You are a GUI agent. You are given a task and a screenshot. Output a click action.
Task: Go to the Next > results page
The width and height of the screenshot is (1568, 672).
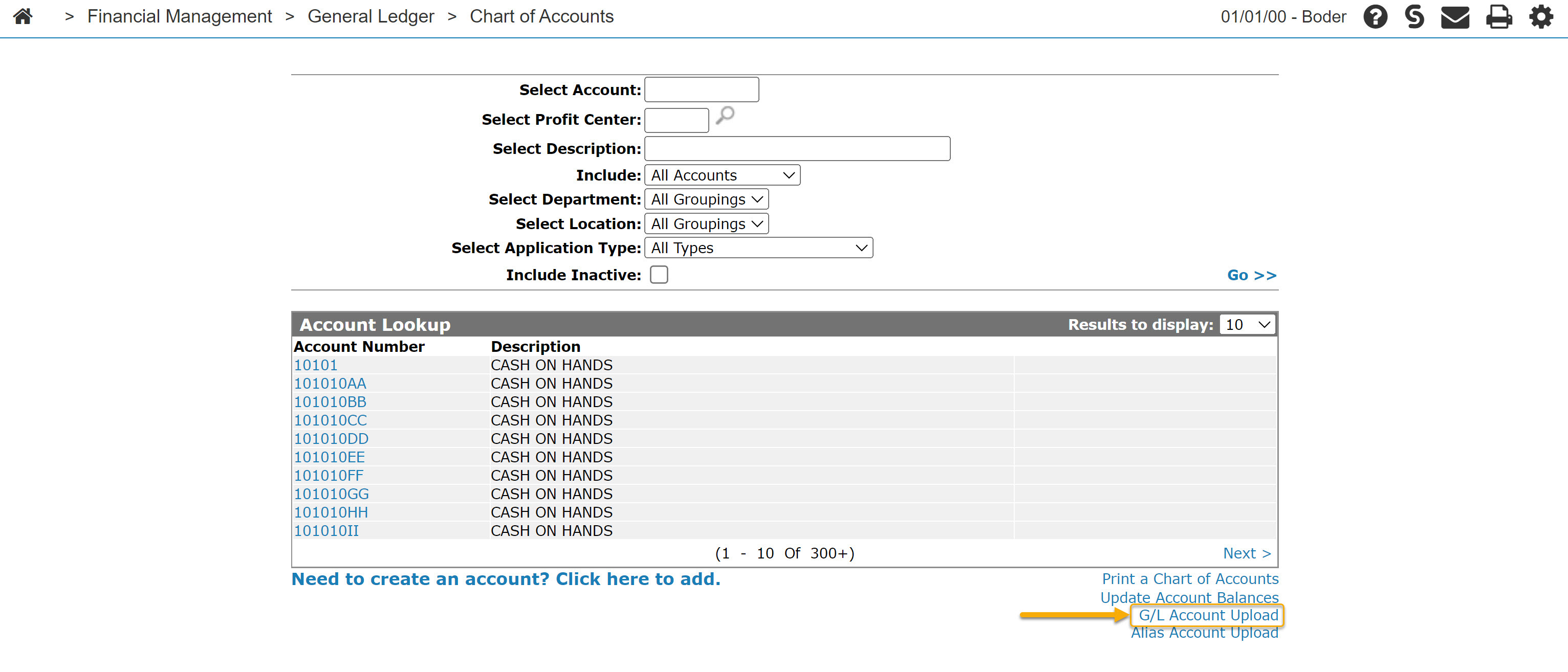click(x=1247, y=553)
